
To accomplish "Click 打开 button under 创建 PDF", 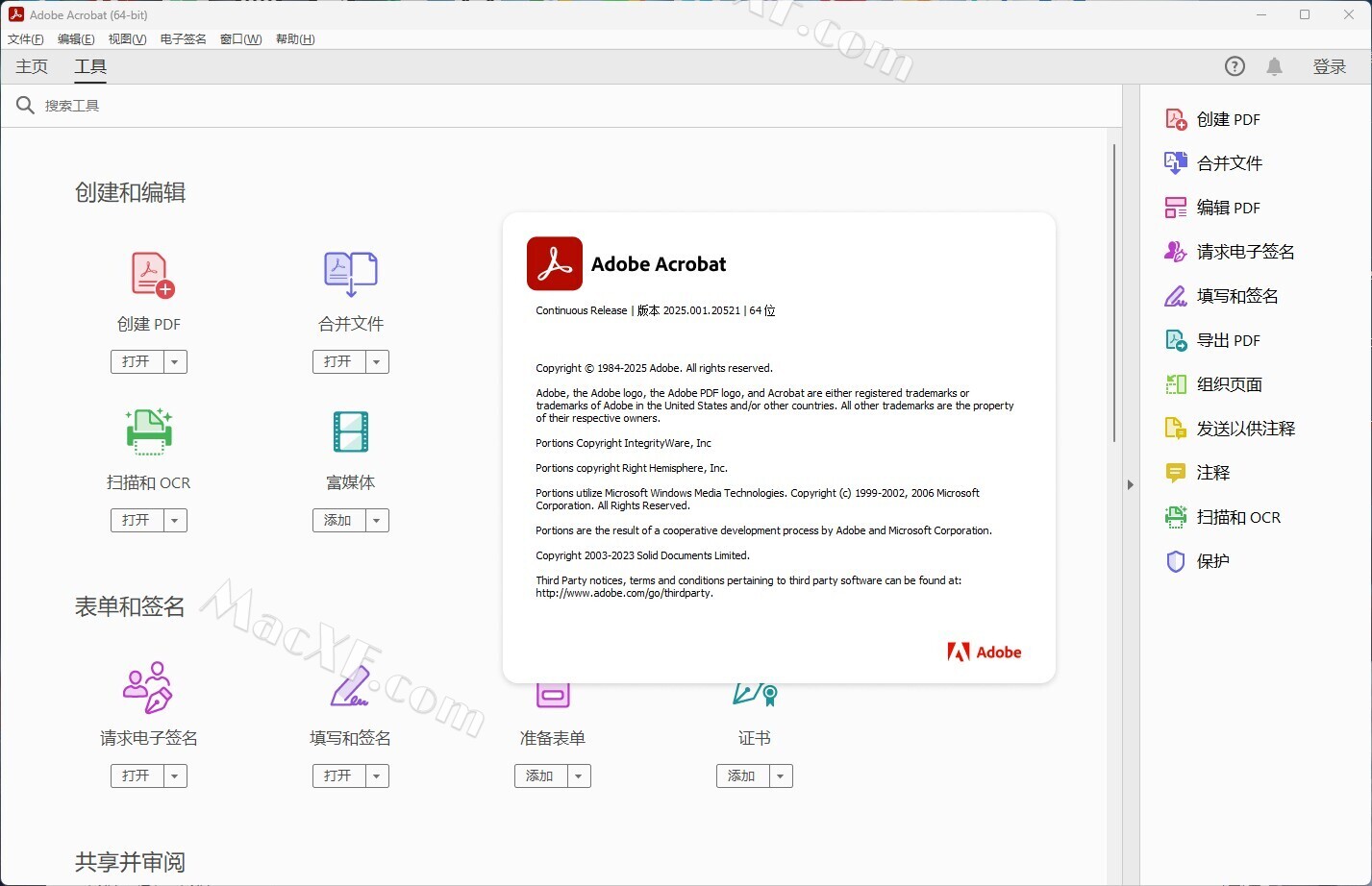I will point(137,362).
